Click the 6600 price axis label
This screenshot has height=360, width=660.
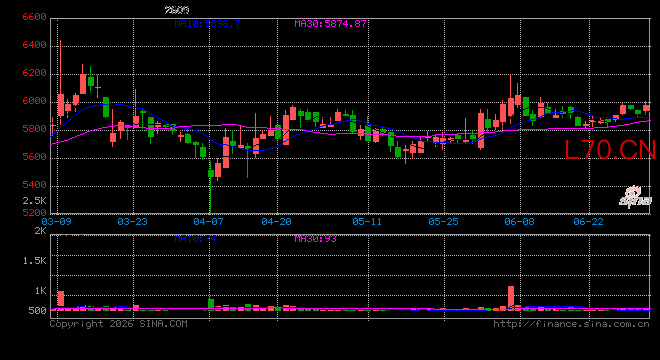pyautogui.click(x=34, y=17)
